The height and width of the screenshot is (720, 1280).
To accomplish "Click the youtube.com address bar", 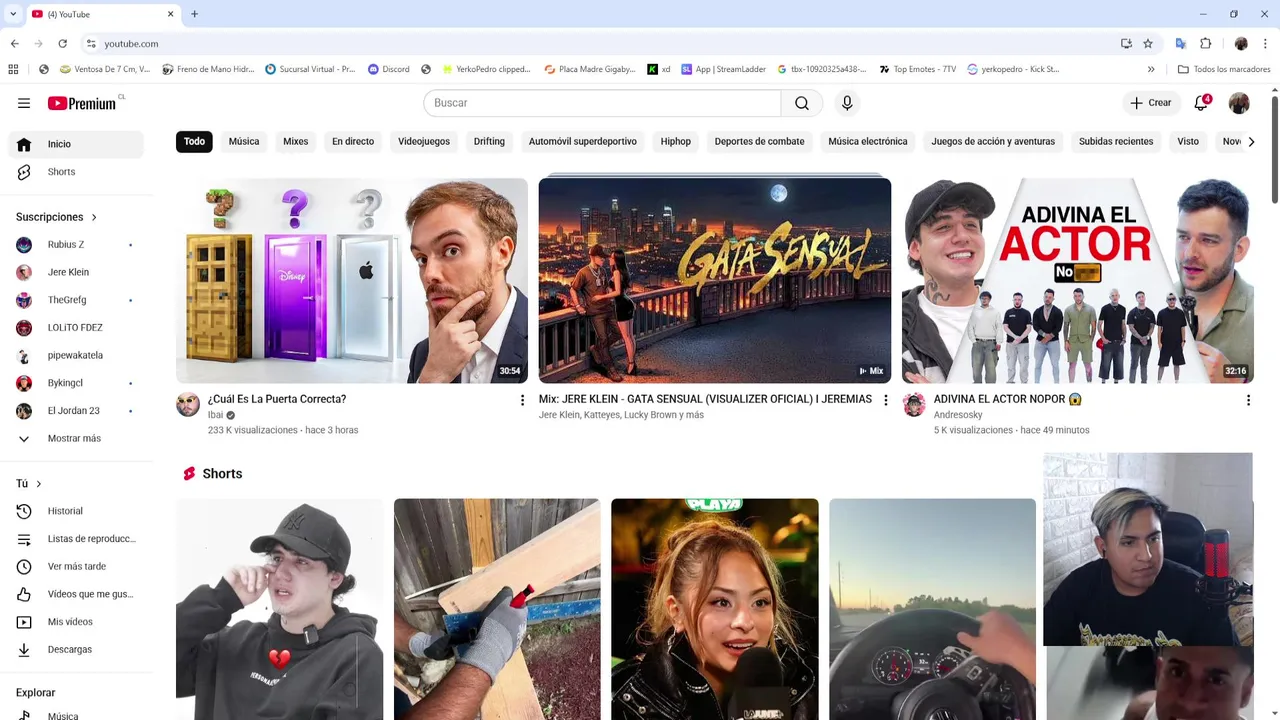I will (x=600, y=43).
